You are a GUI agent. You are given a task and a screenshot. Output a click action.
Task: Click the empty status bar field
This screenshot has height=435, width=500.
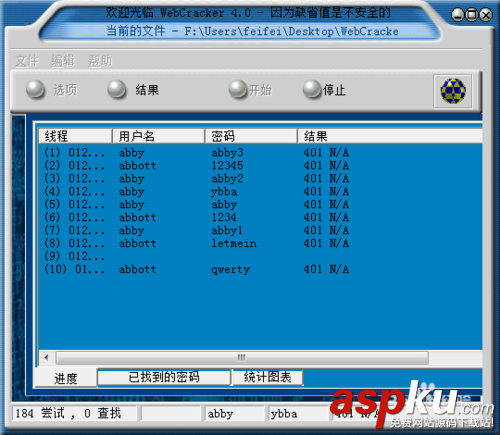click(171, 414)
